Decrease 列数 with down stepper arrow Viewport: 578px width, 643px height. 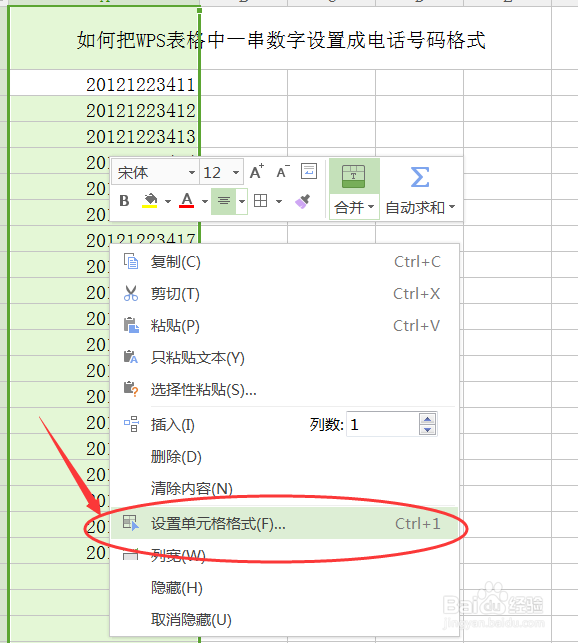click(427, 429)
